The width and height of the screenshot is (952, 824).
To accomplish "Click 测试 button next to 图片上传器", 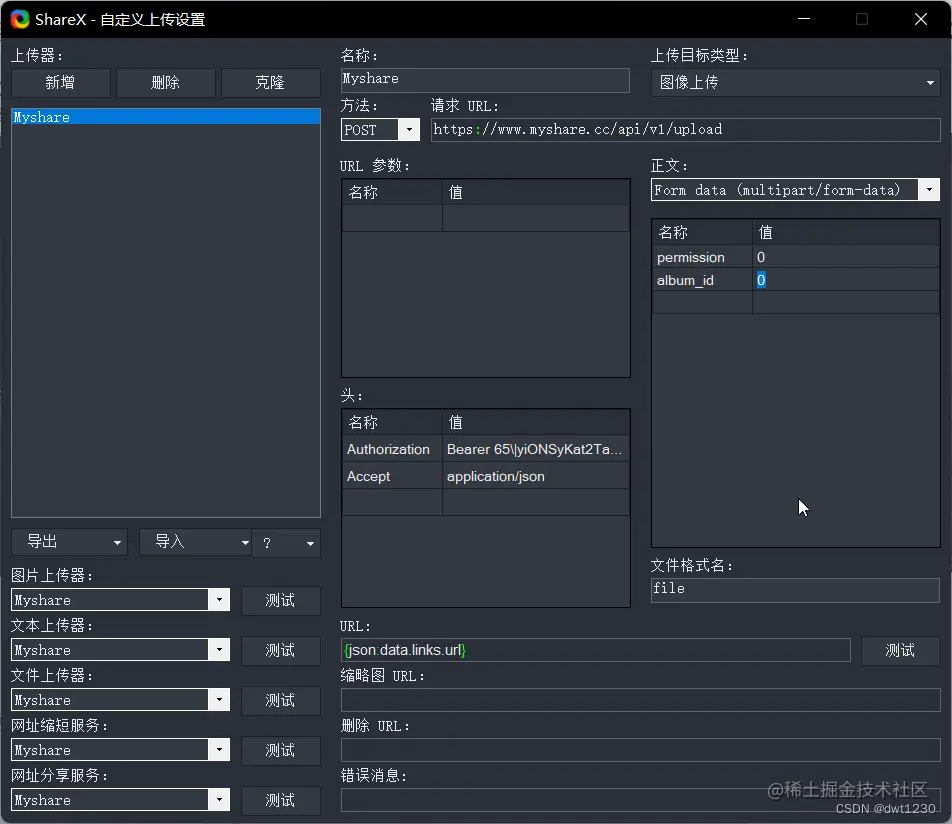I will coord(280,601).
